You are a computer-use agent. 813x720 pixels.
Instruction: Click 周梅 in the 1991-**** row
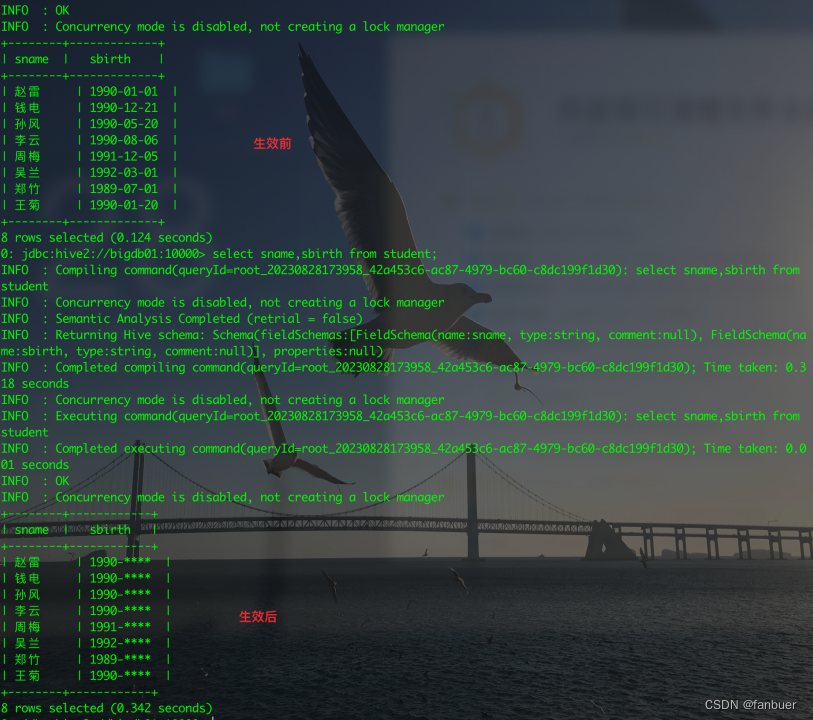pyautogui.click(x=27, y=627)
